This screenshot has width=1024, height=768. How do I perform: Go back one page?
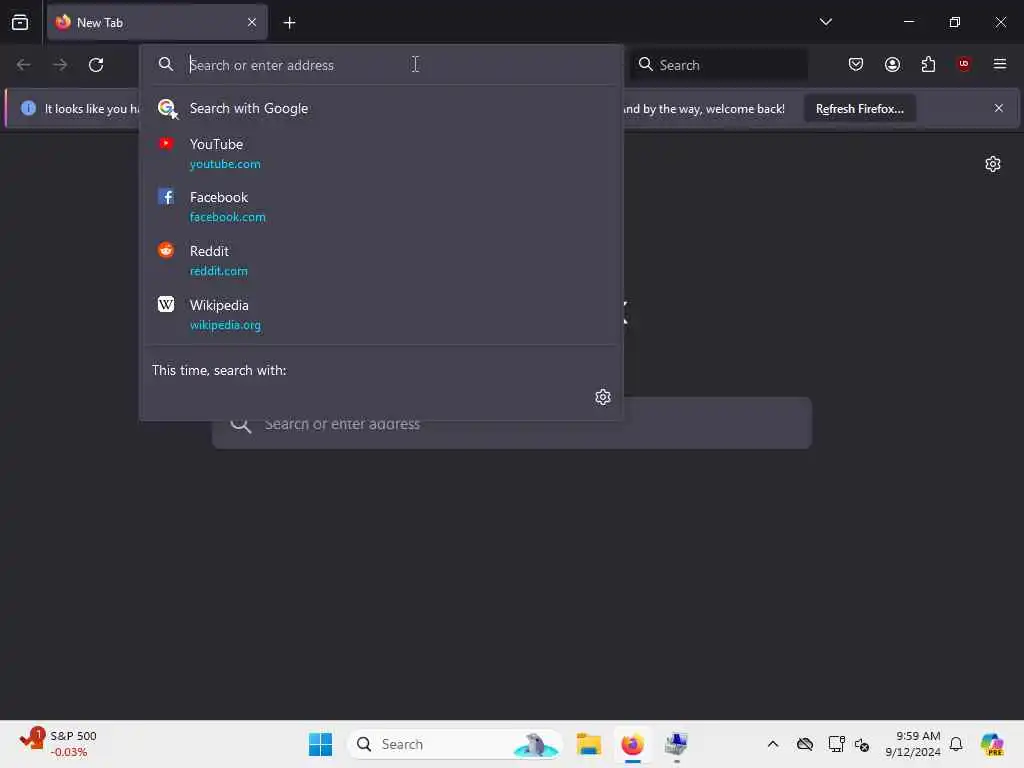click(x=24, y=65)
